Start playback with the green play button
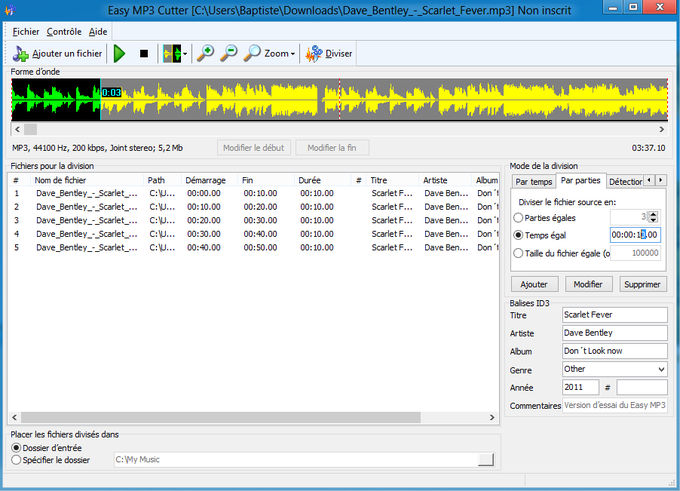Screen dimensions: 680x491 point(119,53)
